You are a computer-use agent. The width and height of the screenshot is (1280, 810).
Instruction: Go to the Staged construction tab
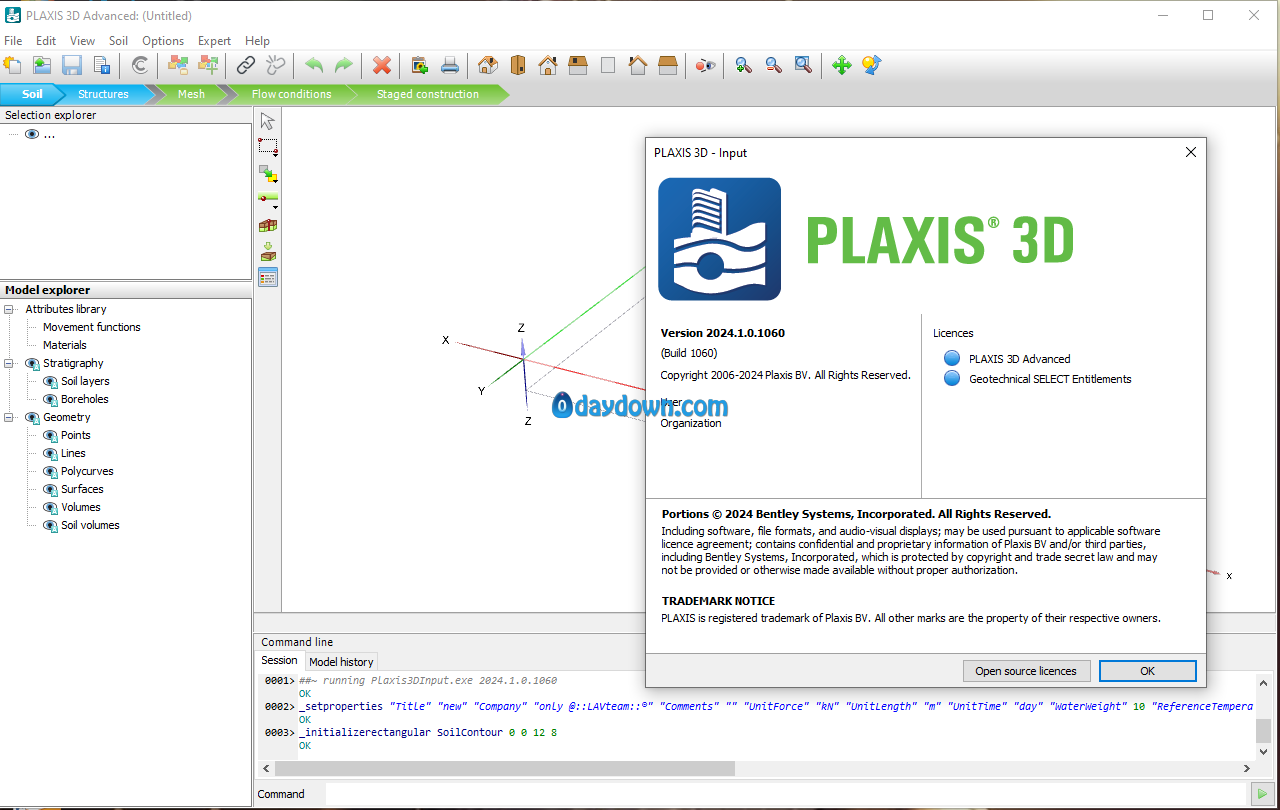(428, 94)
